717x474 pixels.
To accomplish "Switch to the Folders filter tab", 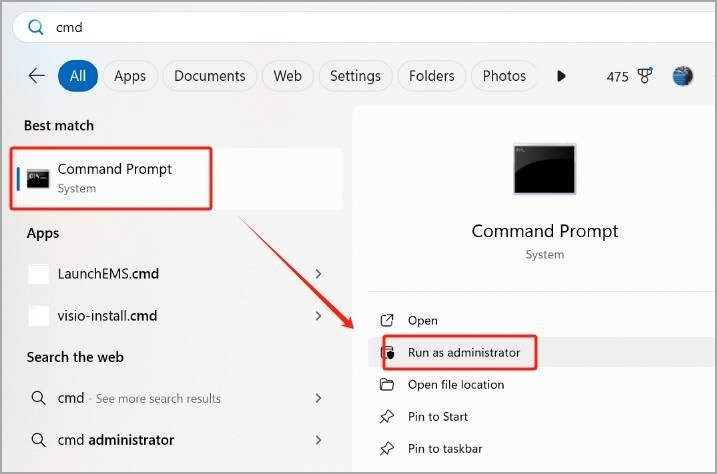I will [x=432, y=76].
